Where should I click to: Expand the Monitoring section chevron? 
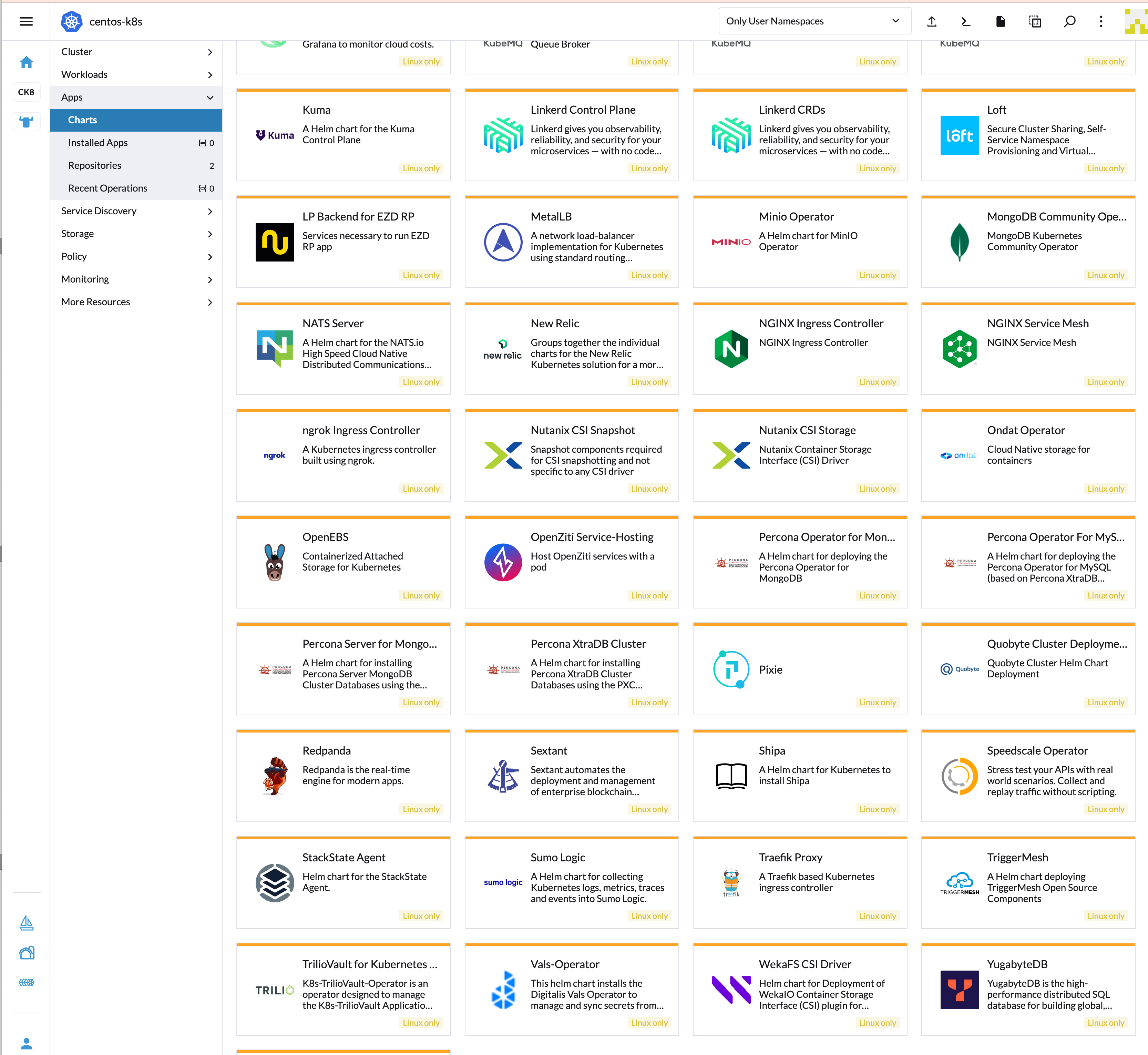[210, 279]
